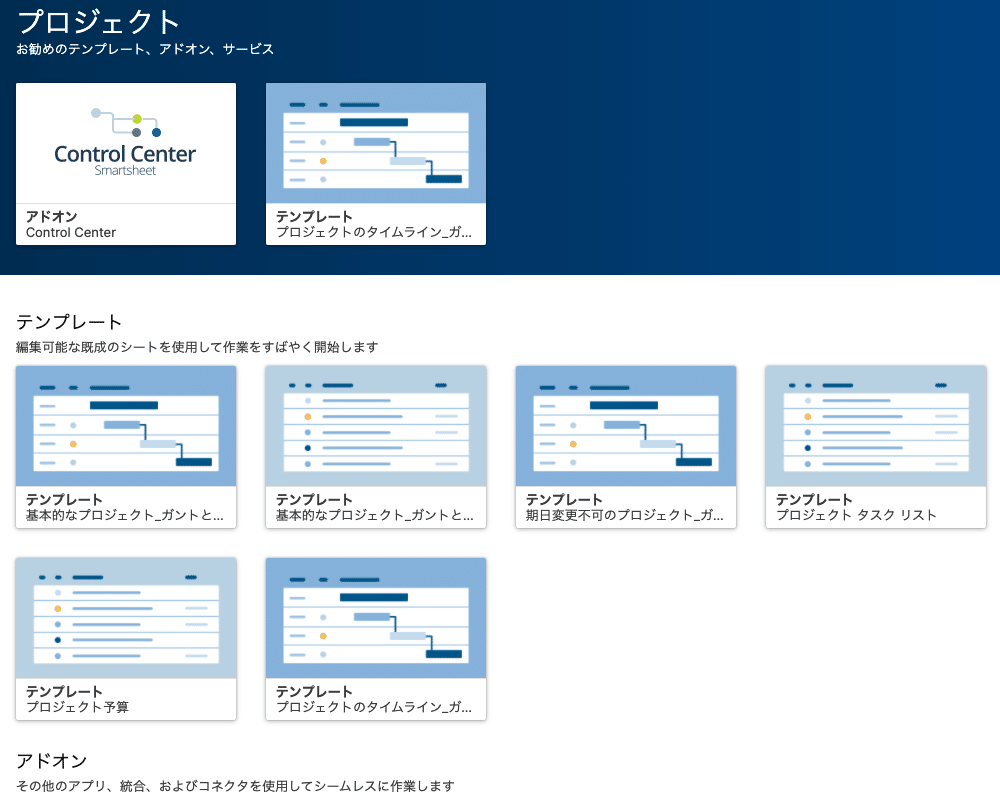Click the アドオン label under Control Center
Image resolution: width=1000 pixels, height=800 pixels.
[42, 217]
